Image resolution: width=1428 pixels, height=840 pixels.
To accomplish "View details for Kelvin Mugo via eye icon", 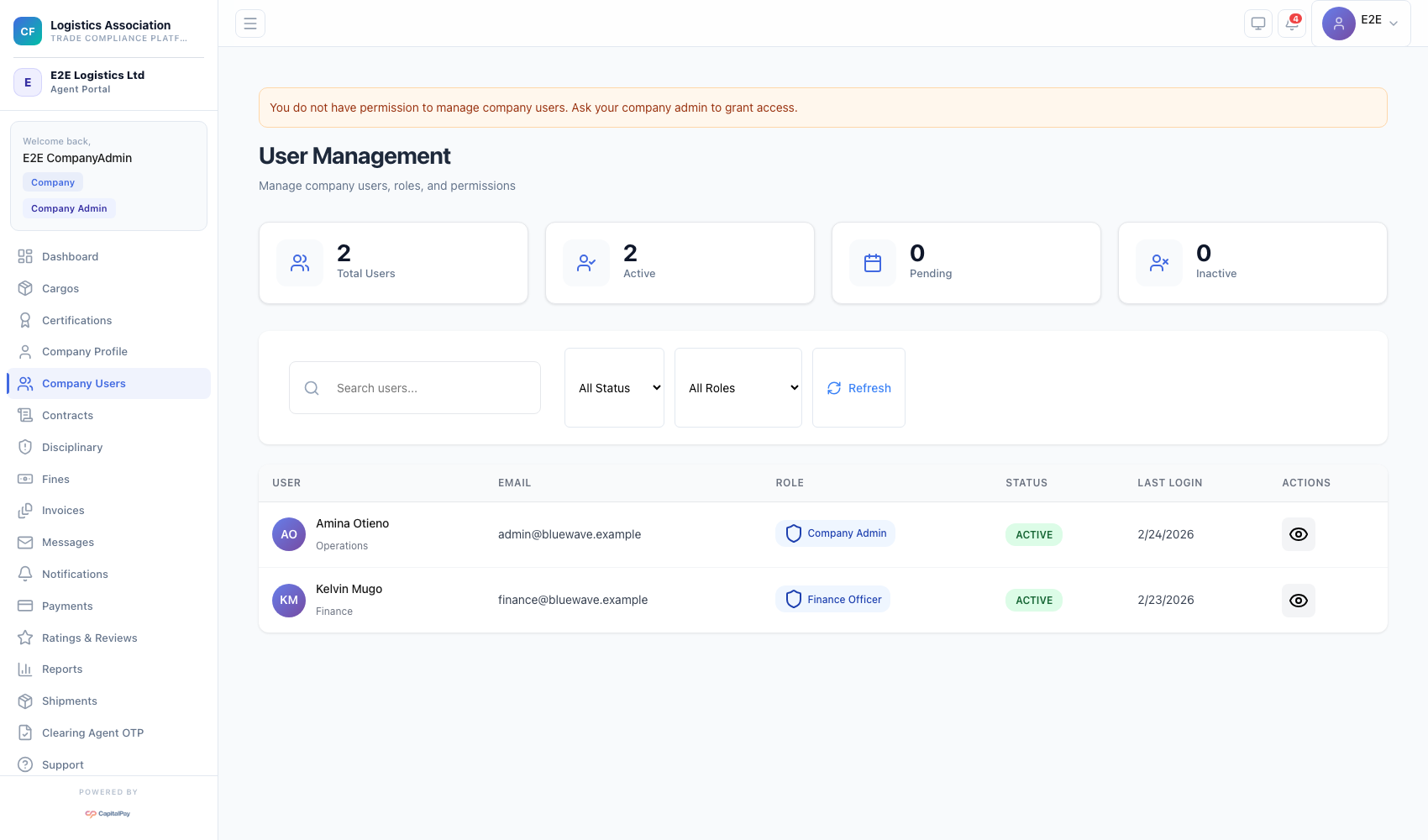I will 1298,601.
